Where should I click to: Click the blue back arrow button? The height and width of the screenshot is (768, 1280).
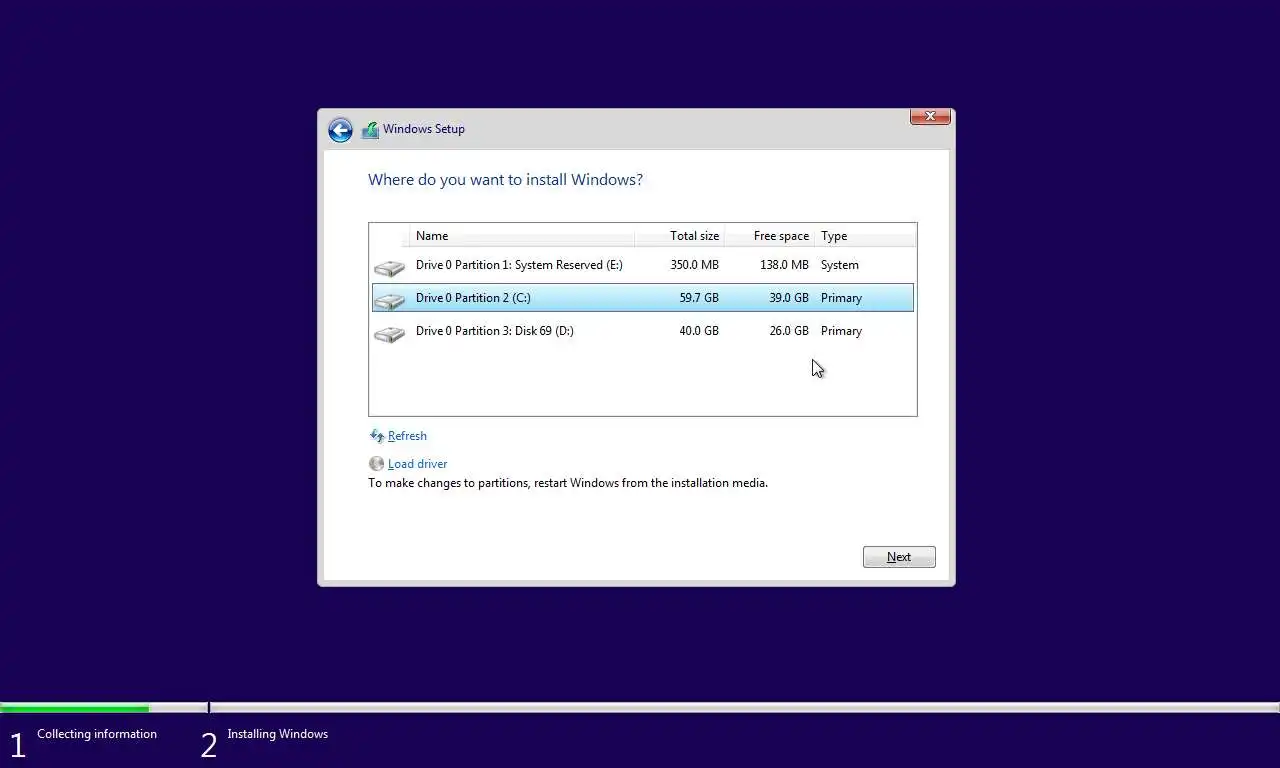point(340,130)
